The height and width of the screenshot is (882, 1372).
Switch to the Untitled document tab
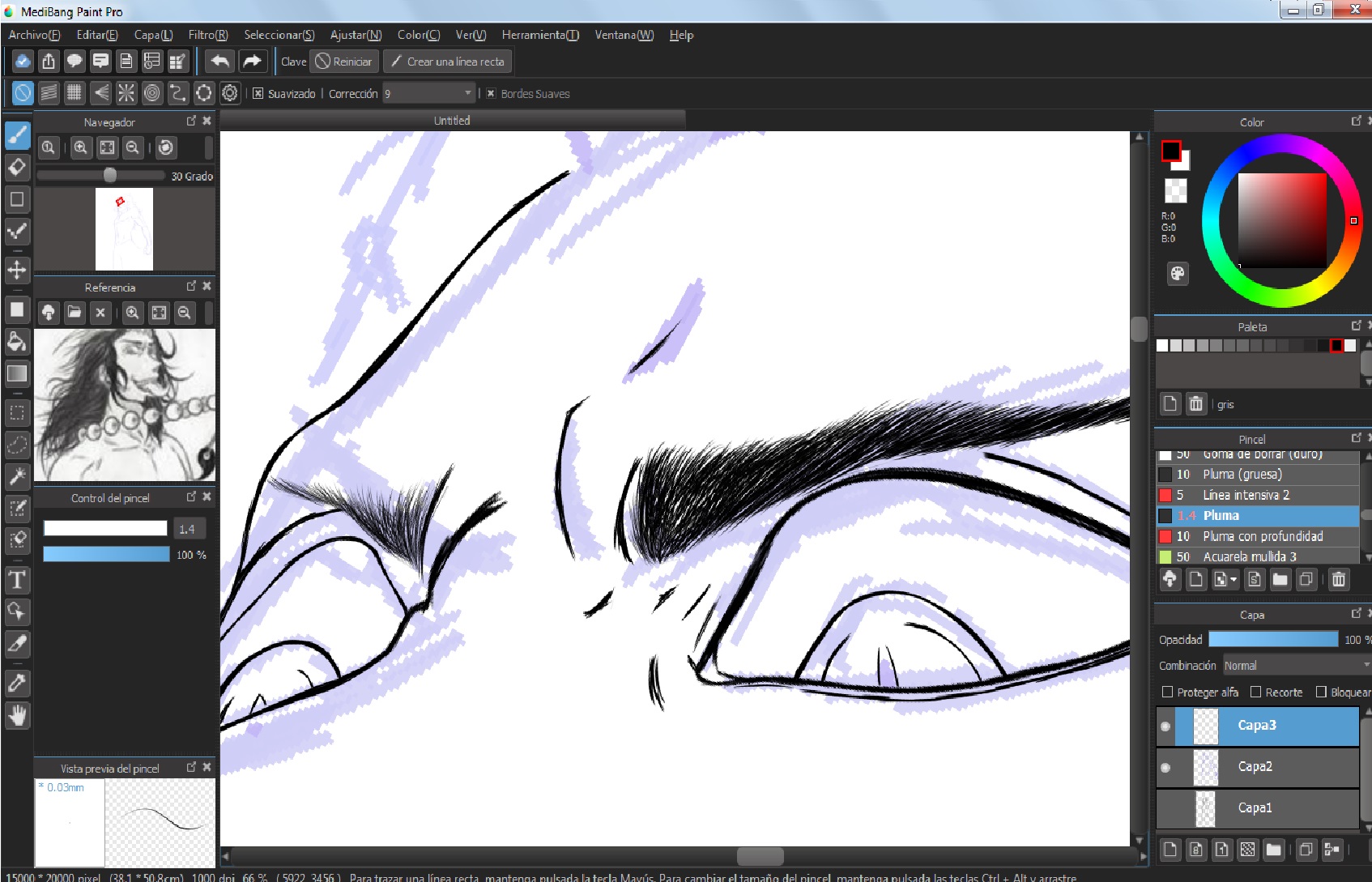click(452, 121)
